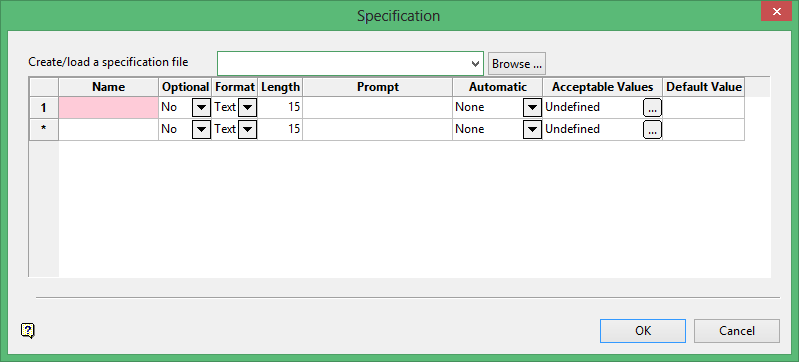
Task: Open Acceptable Values ellipsis in row 1
Action: [x=652, y=108]
